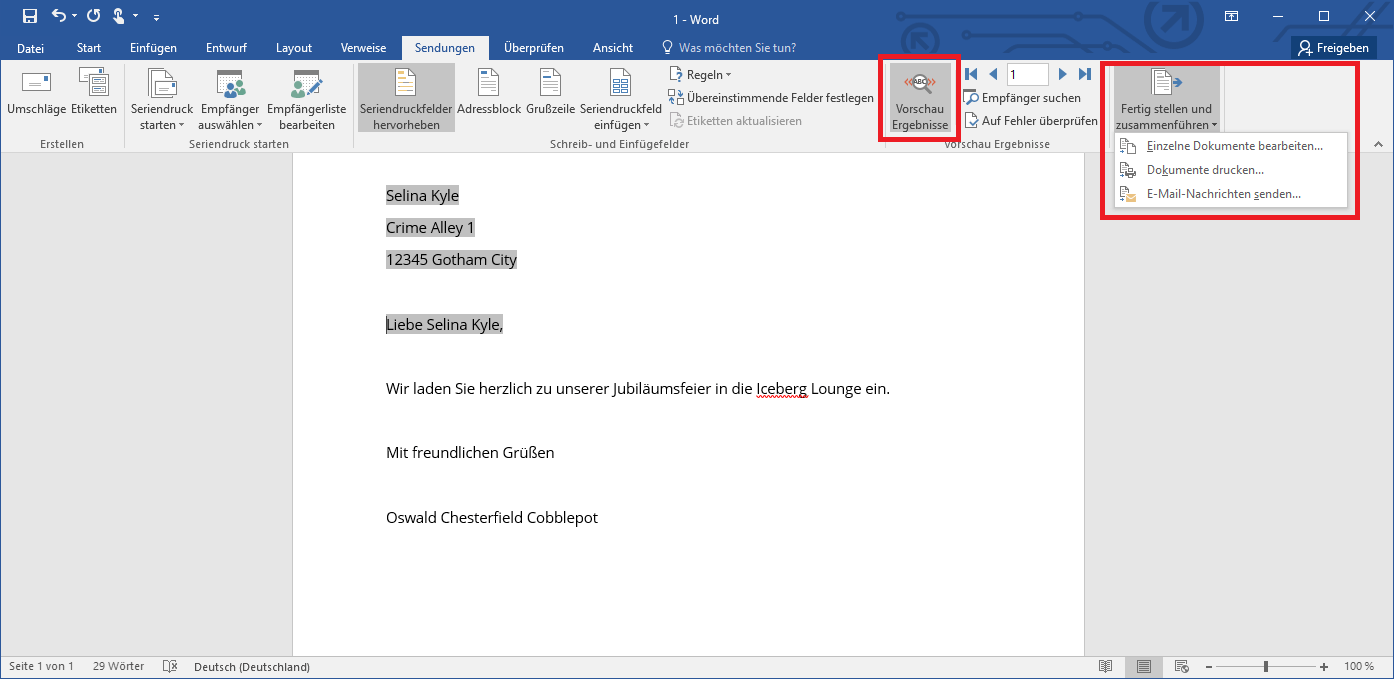Click zoom in plus button
This screenshot has height=679, width=1394.
[x=1324, y=667]
